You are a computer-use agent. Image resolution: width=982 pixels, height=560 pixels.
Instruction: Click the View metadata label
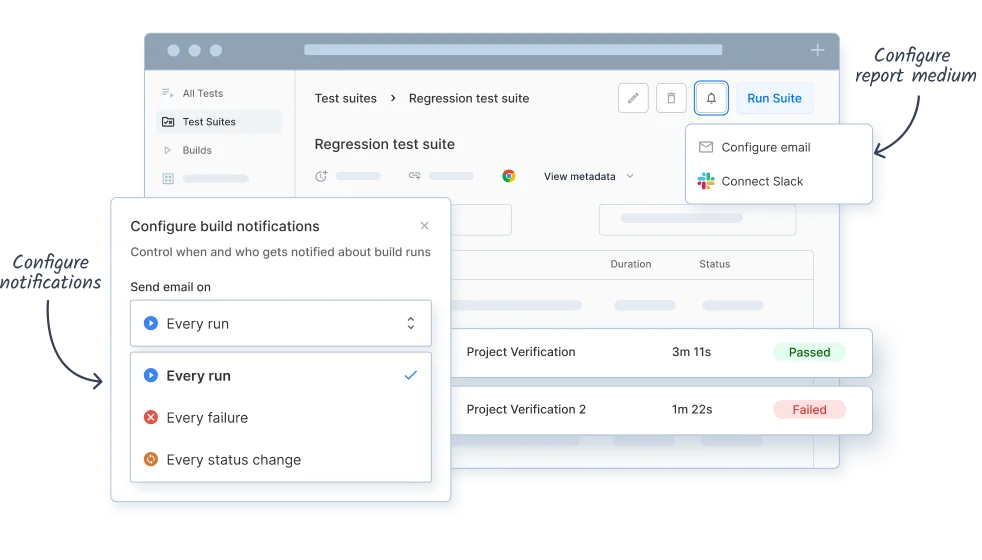coord(579,177)
